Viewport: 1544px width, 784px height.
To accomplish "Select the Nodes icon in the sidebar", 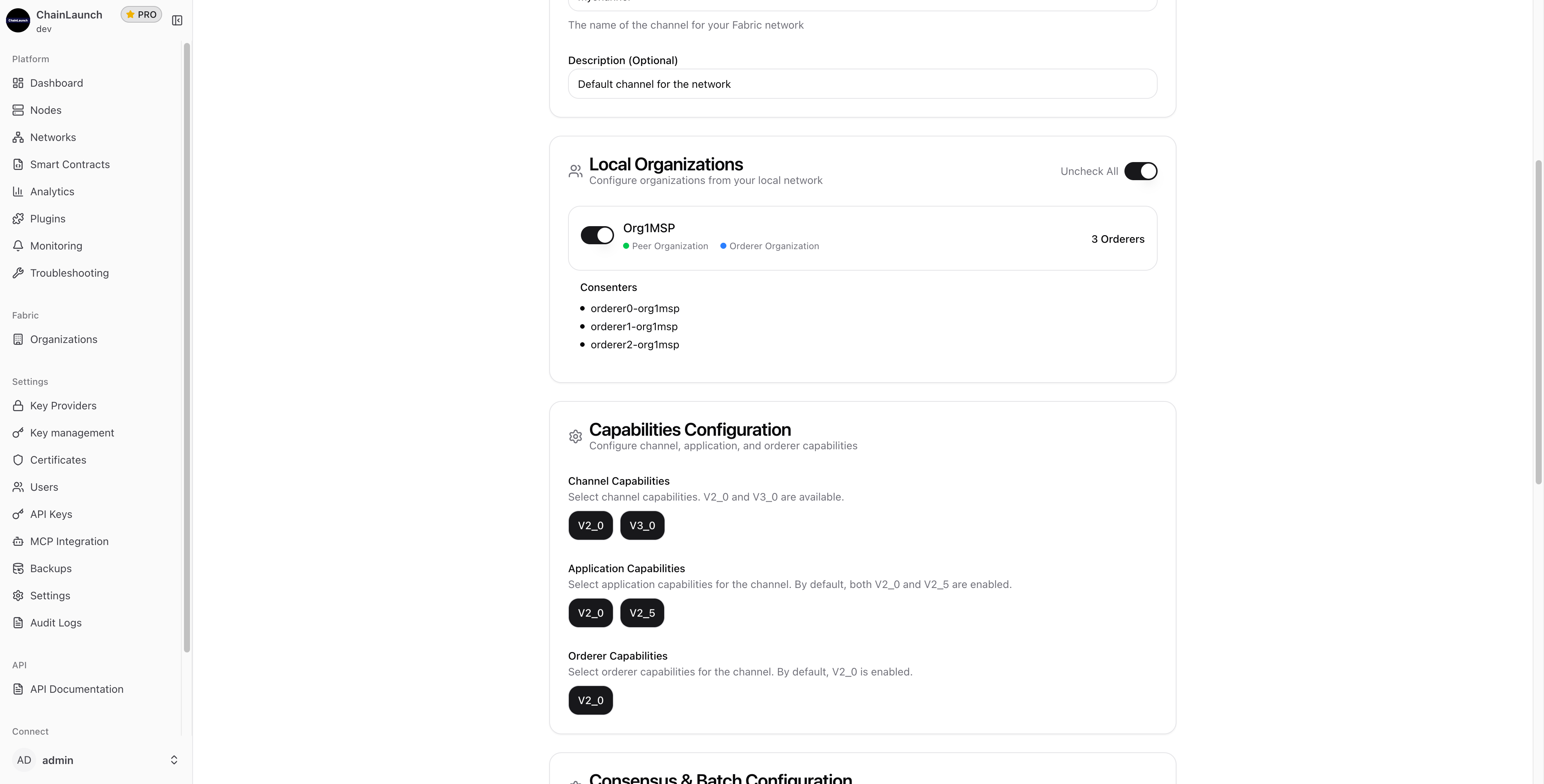I will point(18,110).
